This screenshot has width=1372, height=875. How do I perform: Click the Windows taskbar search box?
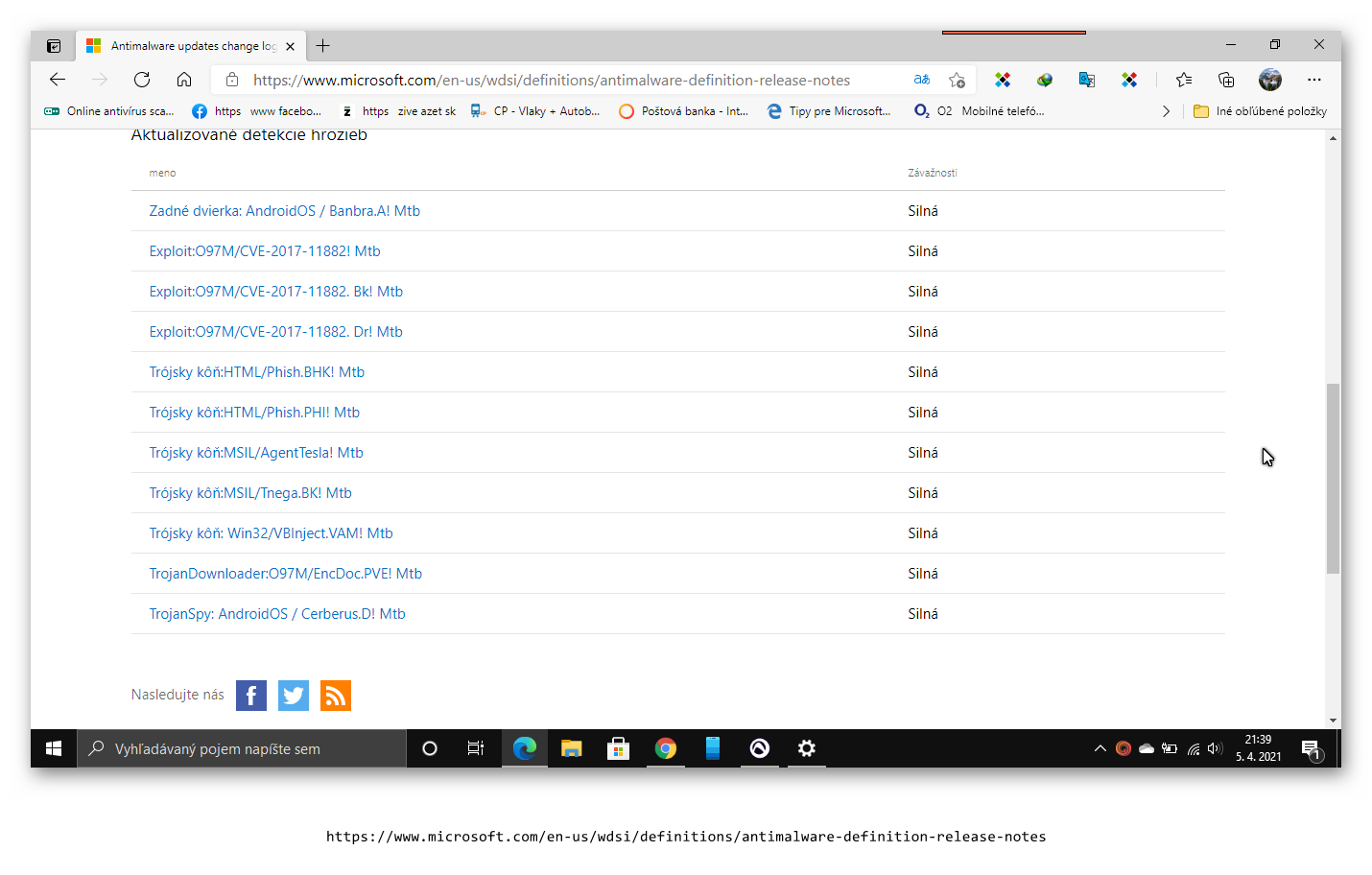click(x=242, y=748)
